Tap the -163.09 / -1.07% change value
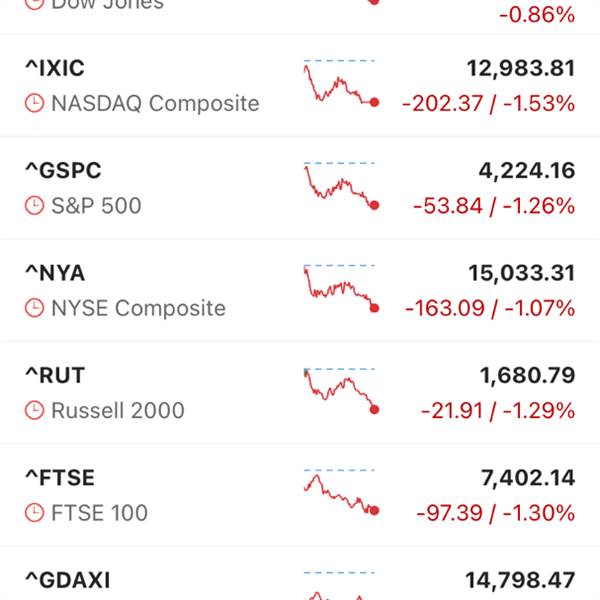The height and width of the screenshot is (600, 600). [490, 308]
